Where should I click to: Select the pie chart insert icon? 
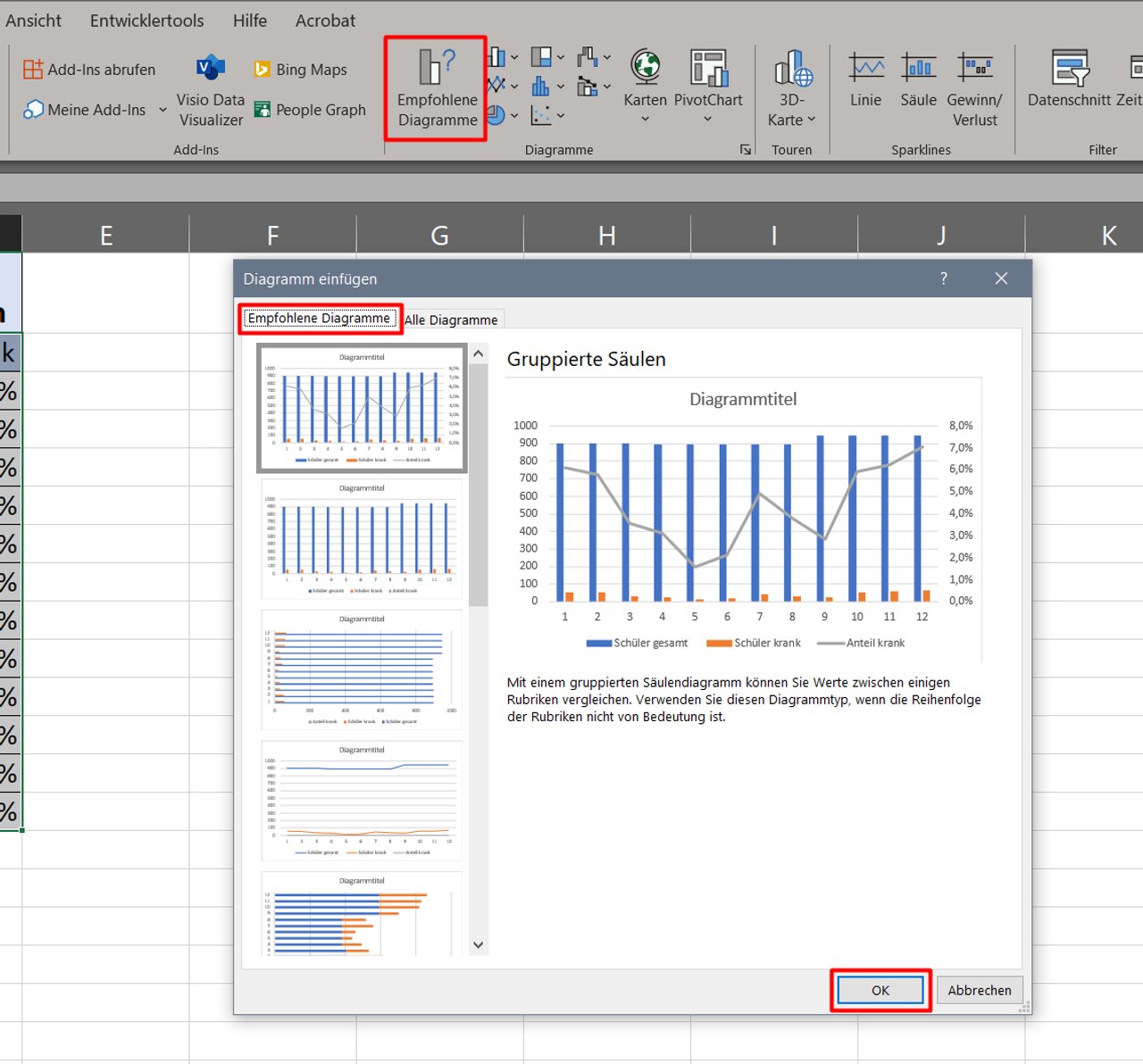pyautogui.click(x=496, y=116)
